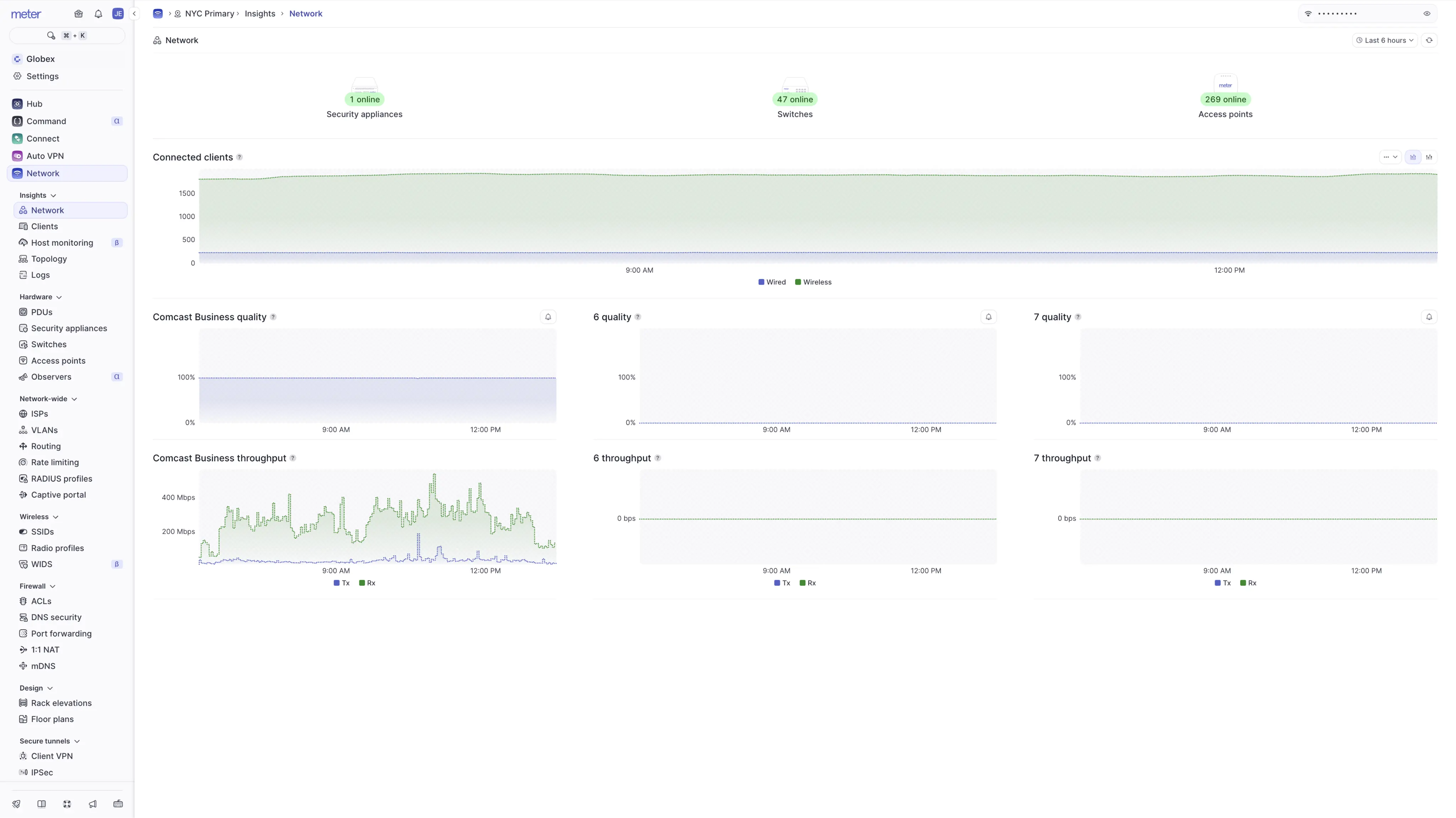Open Topology in the sidebar

click(x=49, y=259)
